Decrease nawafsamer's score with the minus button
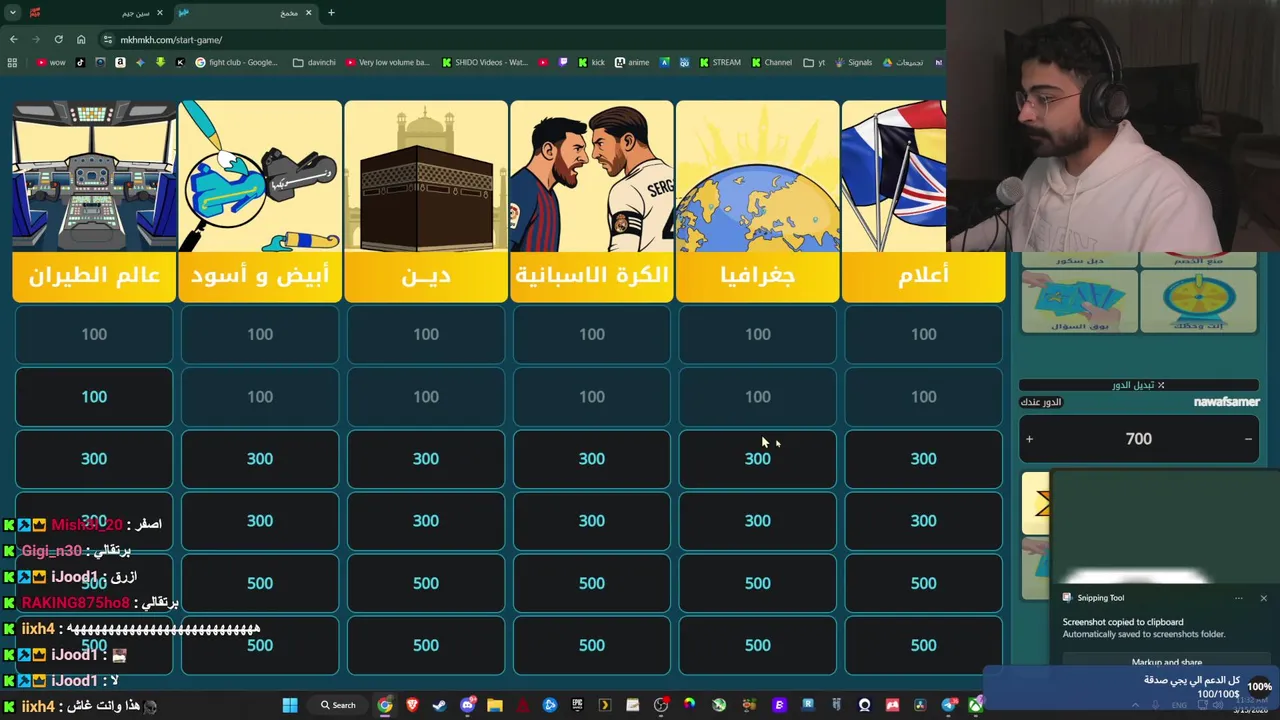This screenshot has width=1280, height=720. click(x=1248, y=439)
